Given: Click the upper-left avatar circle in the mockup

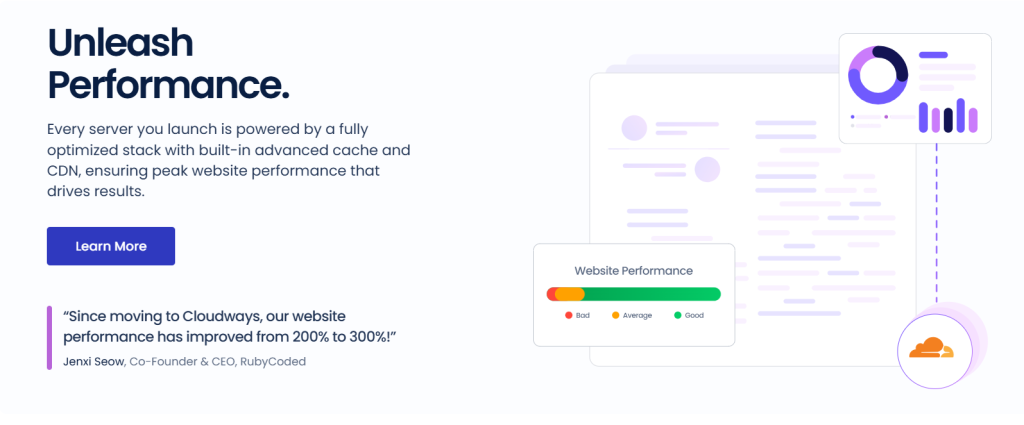Looking at the screenshot, I should (x=634, y=128).
